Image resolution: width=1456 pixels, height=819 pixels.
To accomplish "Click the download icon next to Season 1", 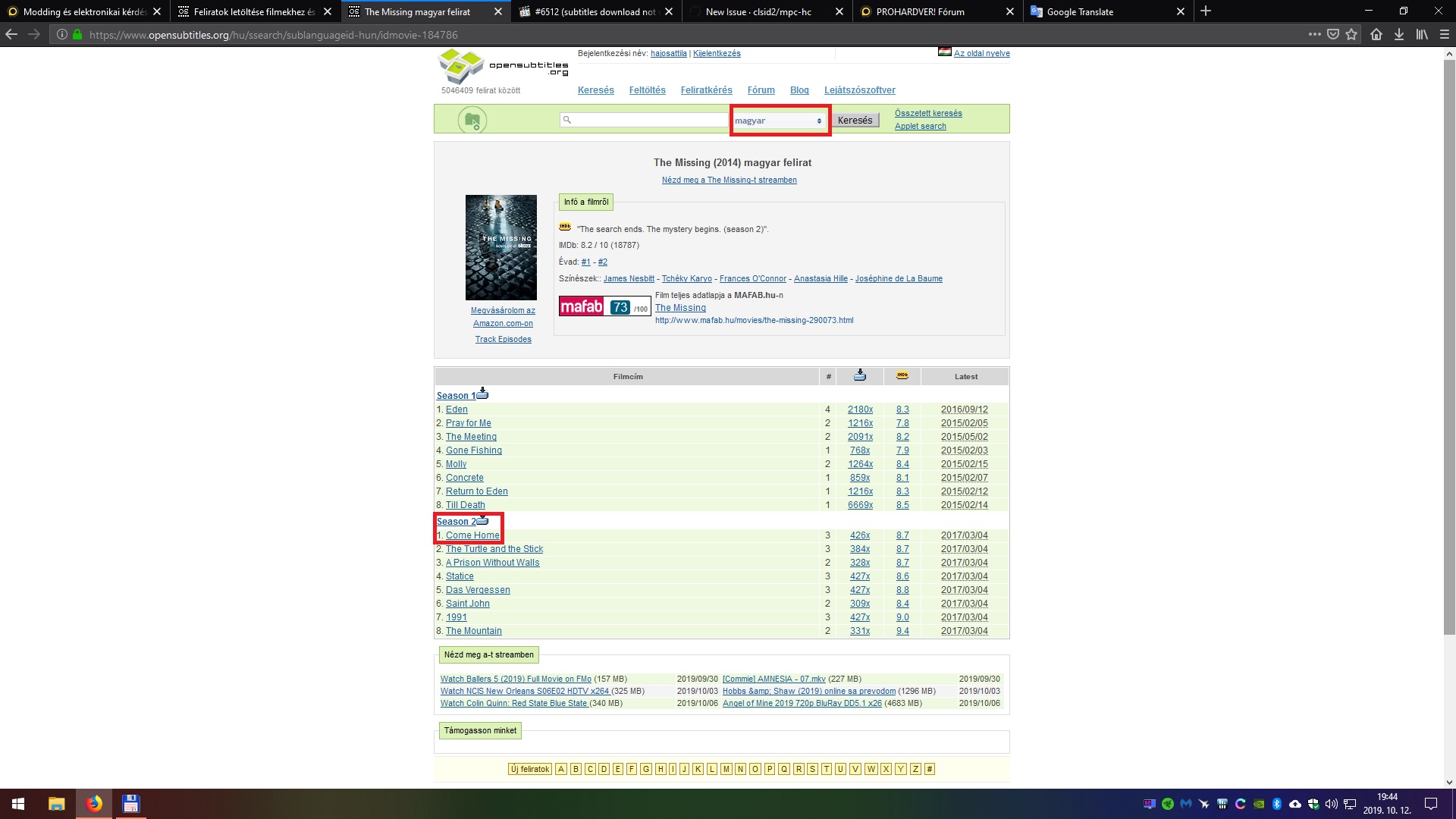I will pos(483,393).
